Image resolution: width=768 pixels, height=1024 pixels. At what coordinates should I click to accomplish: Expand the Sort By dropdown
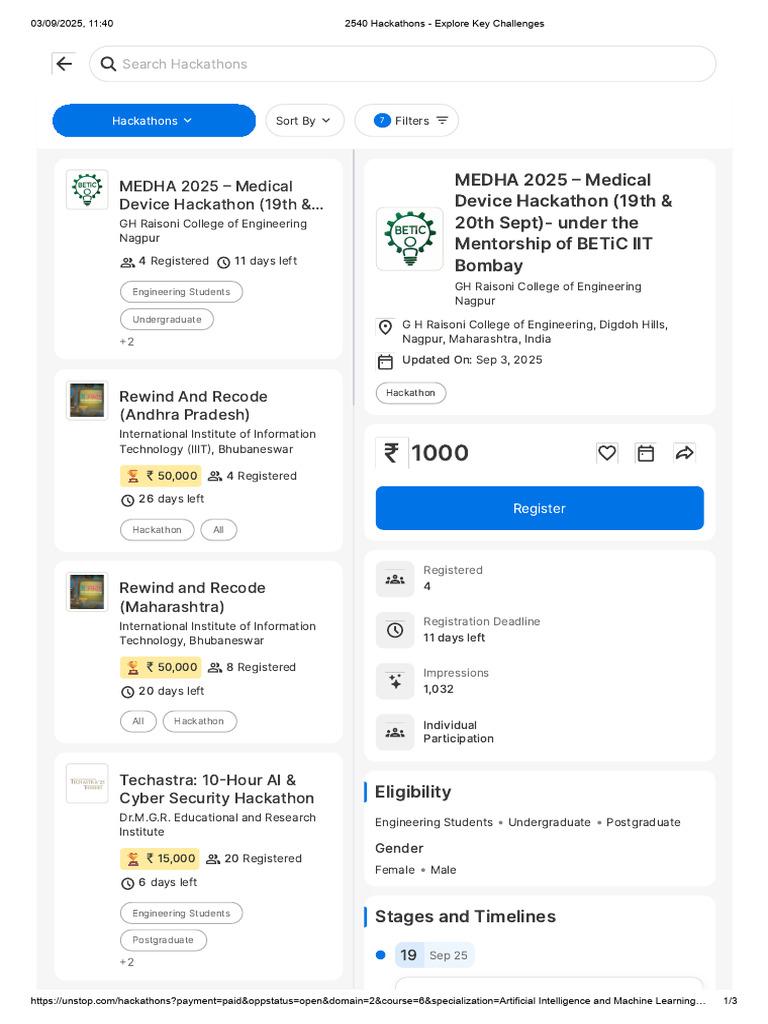click(304, 121)
